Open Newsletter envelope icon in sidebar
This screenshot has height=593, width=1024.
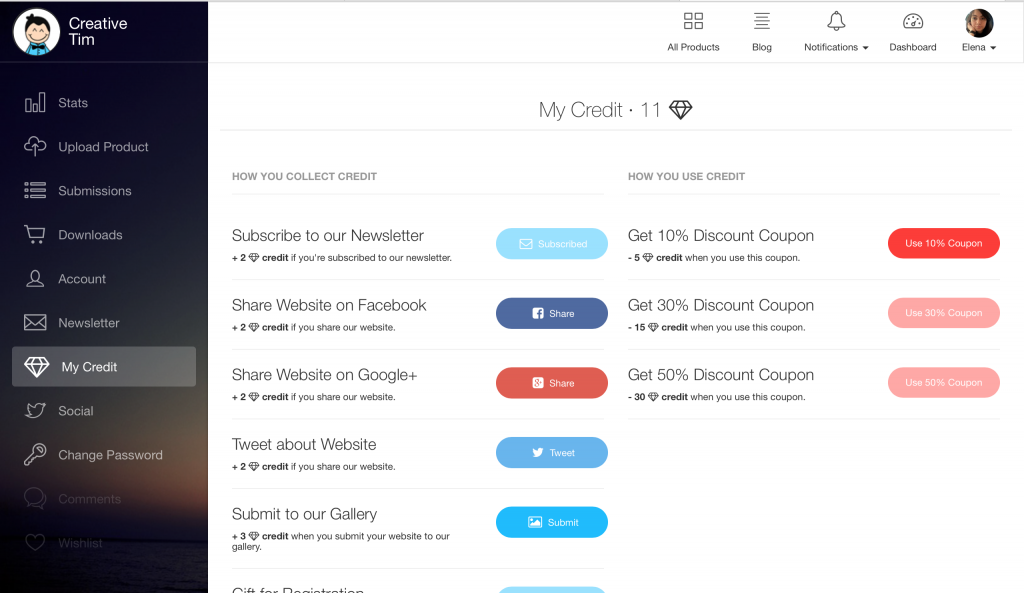pyautogui.click(x=35, y=323)
